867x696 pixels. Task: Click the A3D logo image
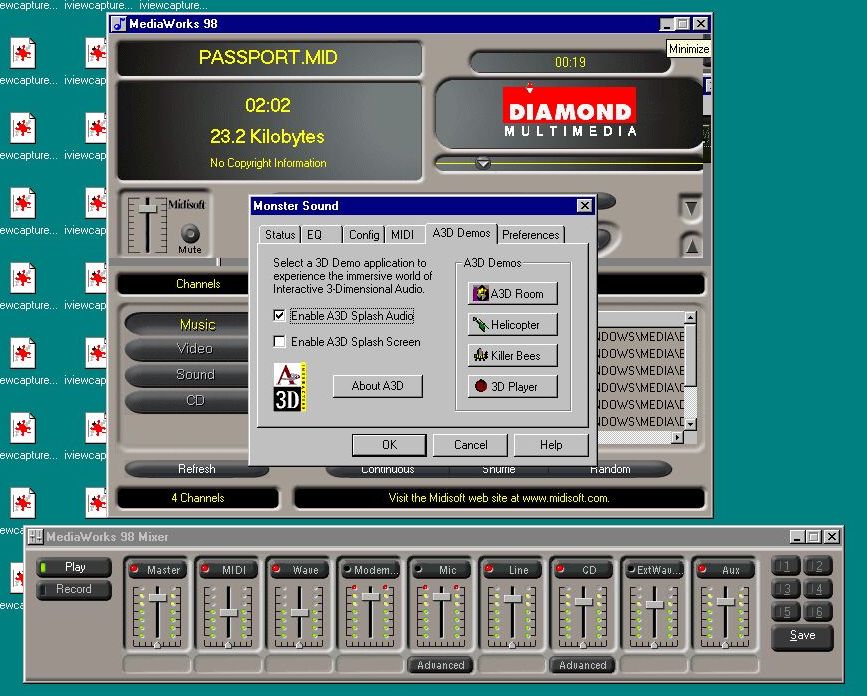point(290,387)
